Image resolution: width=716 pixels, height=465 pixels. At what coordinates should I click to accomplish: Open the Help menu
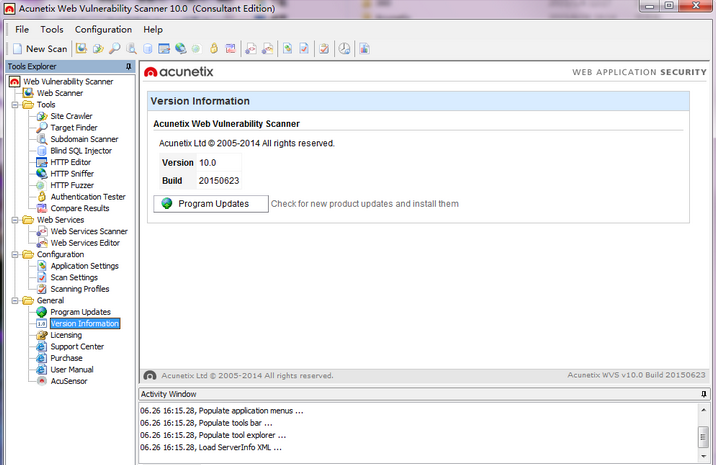click(x=153, y=29)
